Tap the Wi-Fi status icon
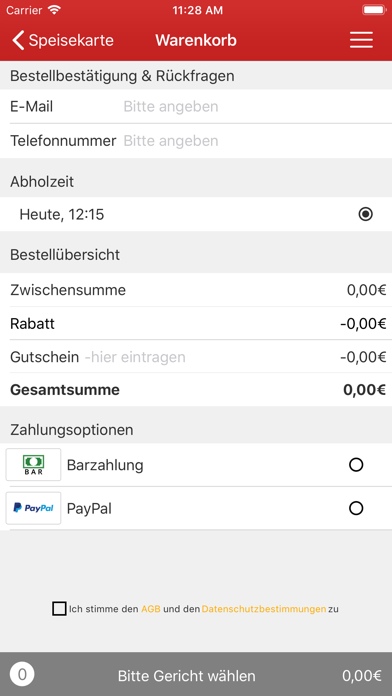This screenshot has width=392, height=696. coord(54,10)
